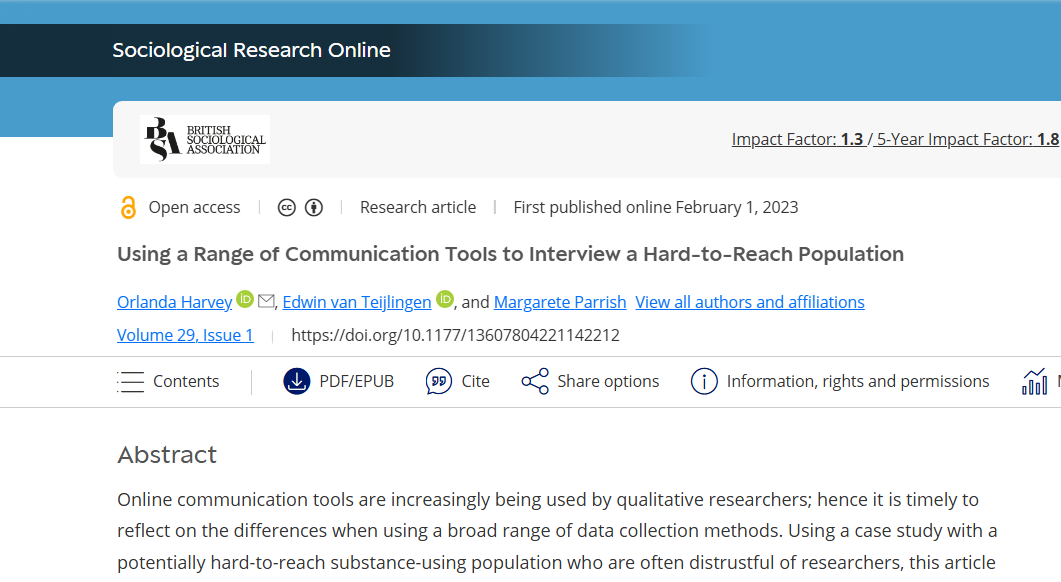Click the Sociological Research Online journal title
Screen dimensions: 1061x582
[x=252, y=50]
